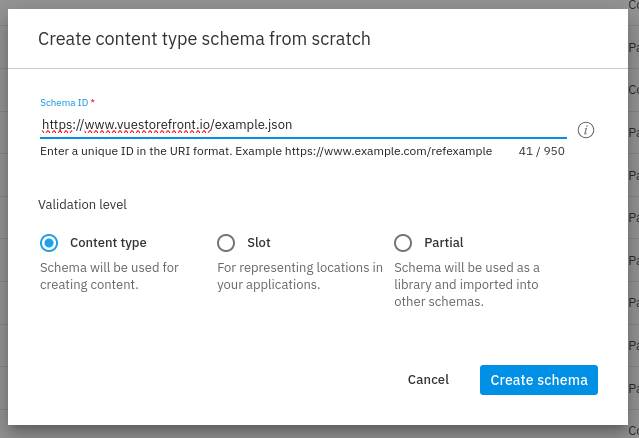Click the 'Partial' option label text
This screenshot has width=639, height=438.
tap(443, 243)
